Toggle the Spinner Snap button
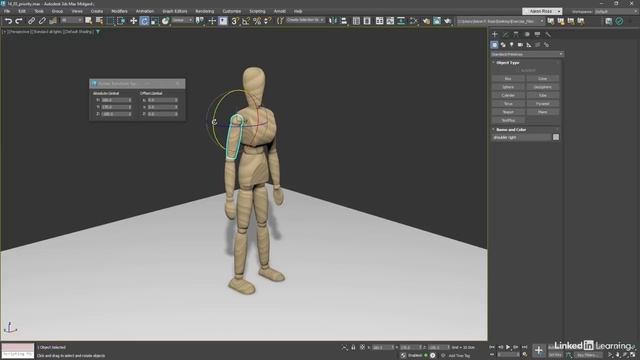This screenshot has height=360, width=640. 267,21
